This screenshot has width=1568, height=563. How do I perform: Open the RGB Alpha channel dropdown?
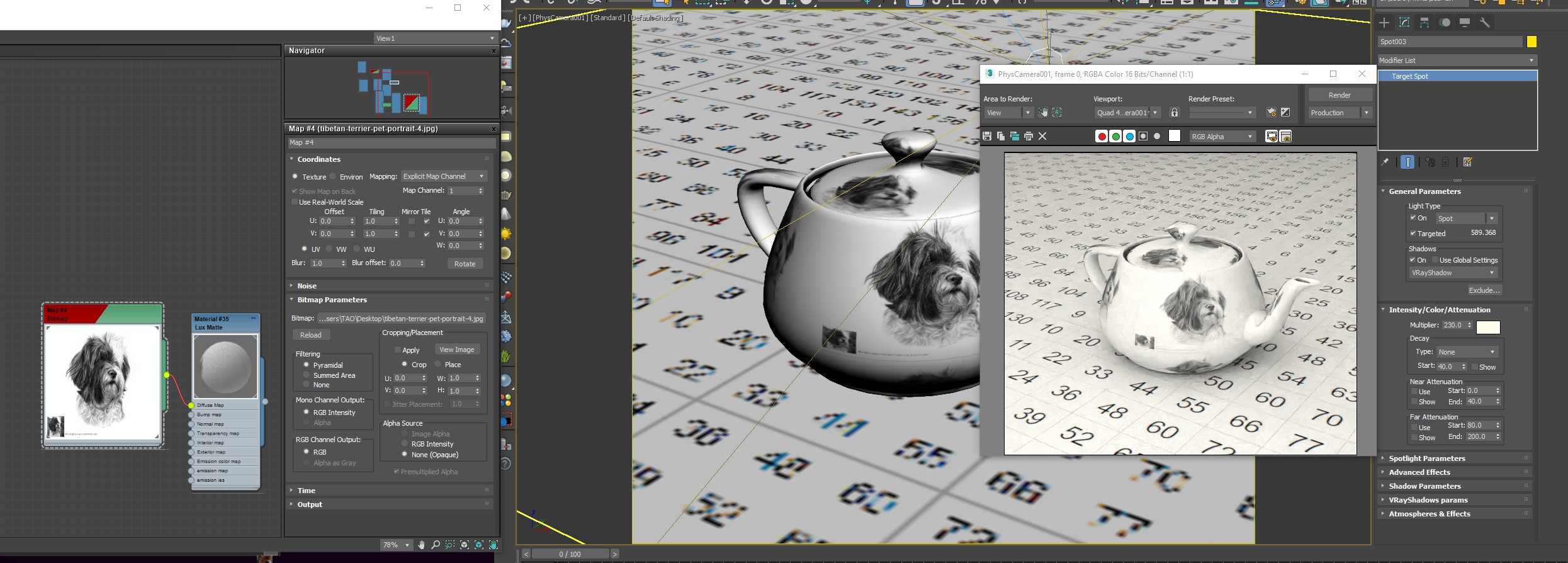tap(1222, 137)
